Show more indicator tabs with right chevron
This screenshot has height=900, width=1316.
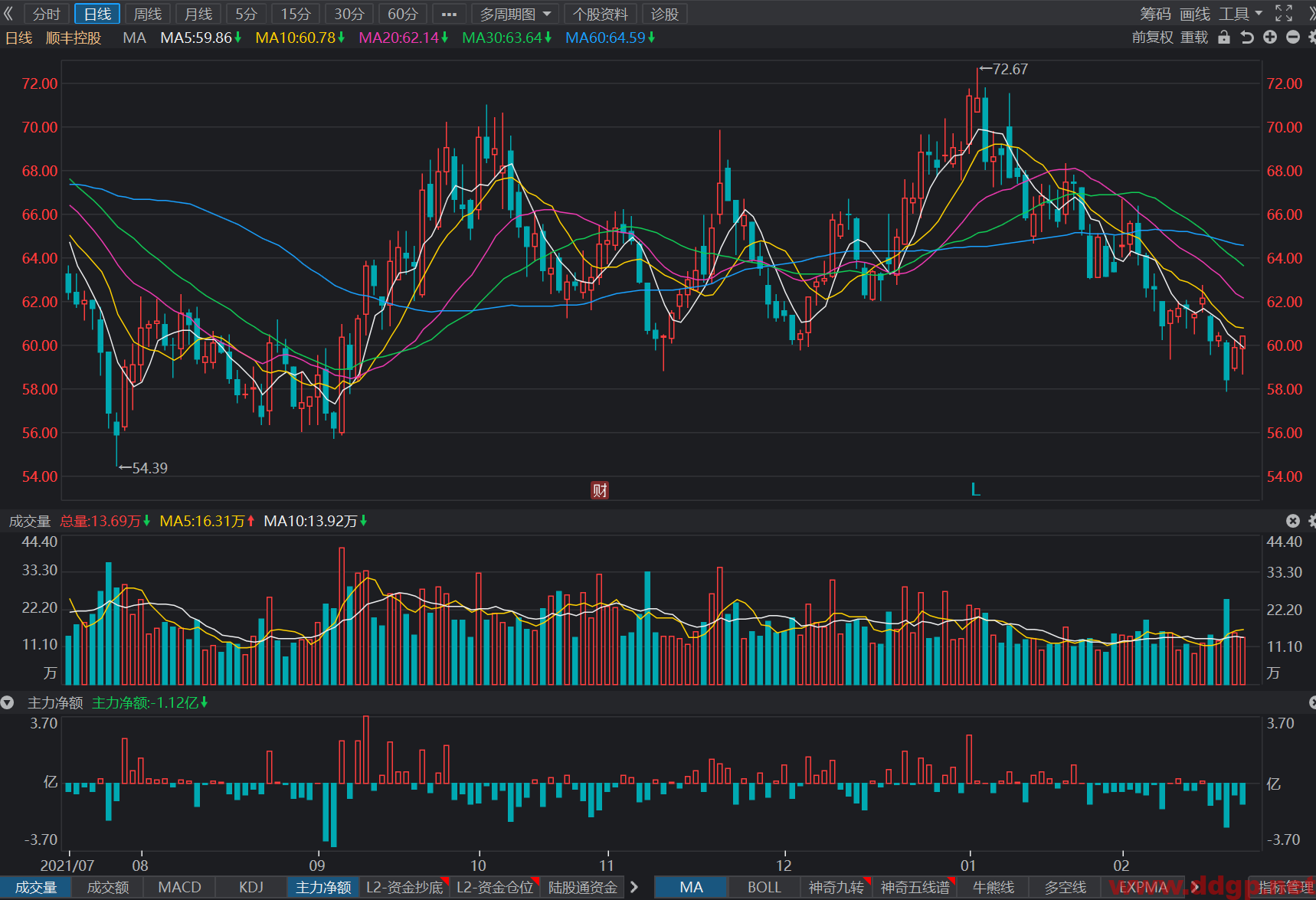click(x=634, y=887)
